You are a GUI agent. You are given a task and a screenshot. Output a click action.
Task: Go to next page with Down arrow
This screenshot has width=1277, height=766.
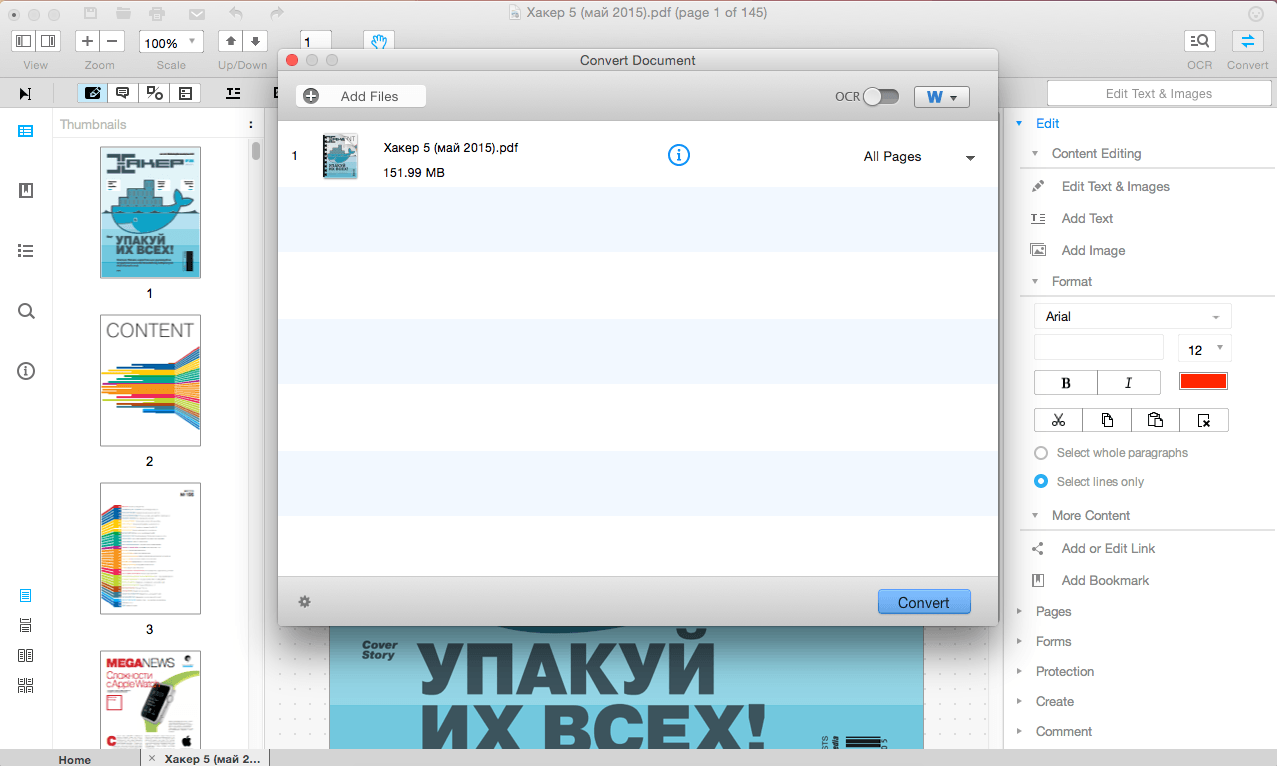255,42
